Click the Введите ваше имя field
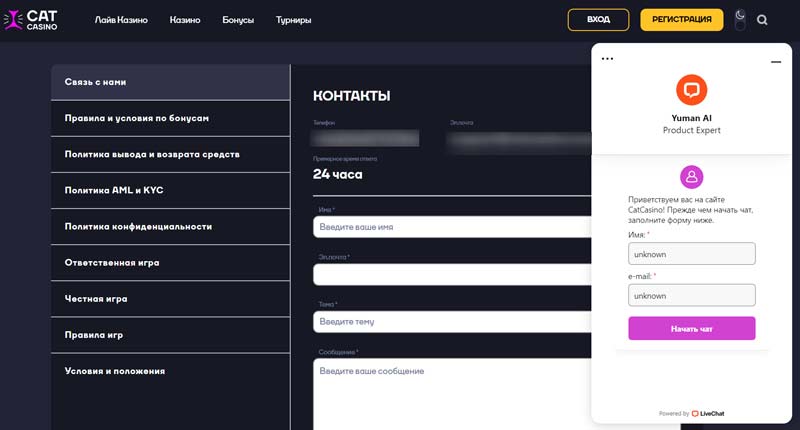 tap(452, 227)
